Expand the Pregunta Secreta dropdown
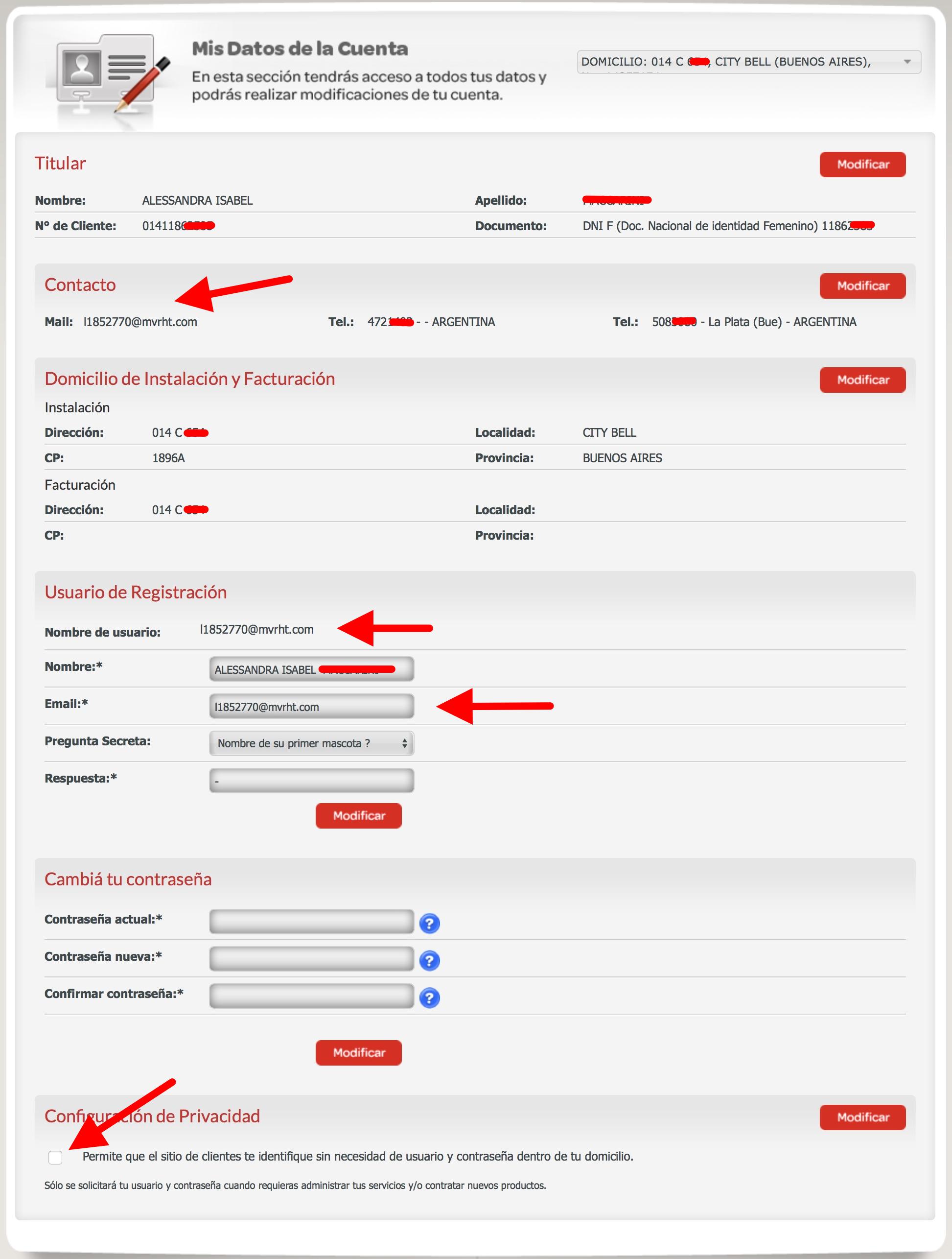The width and height of the screenshot is (952, 1259). (x=311, y=743)
